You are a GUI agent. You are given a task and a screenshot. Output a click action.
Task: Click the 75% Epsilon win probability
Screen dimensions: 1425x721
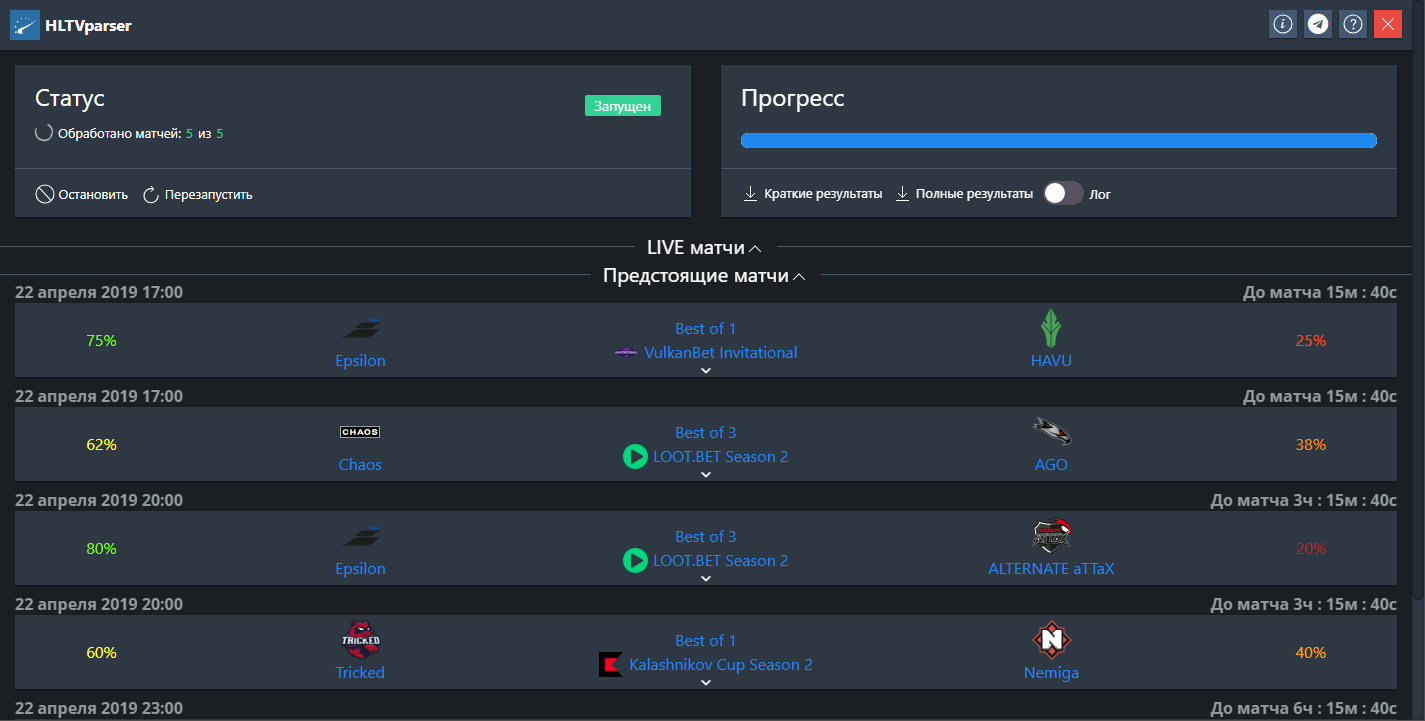point(101,341)
